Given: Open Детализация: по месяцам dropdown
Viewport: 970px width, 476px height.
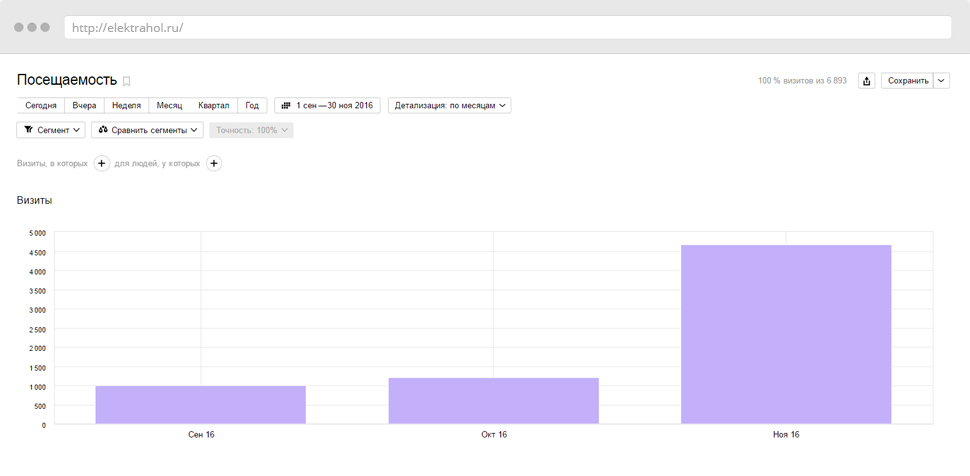Looking at the screenshot, I should (450, 106).
